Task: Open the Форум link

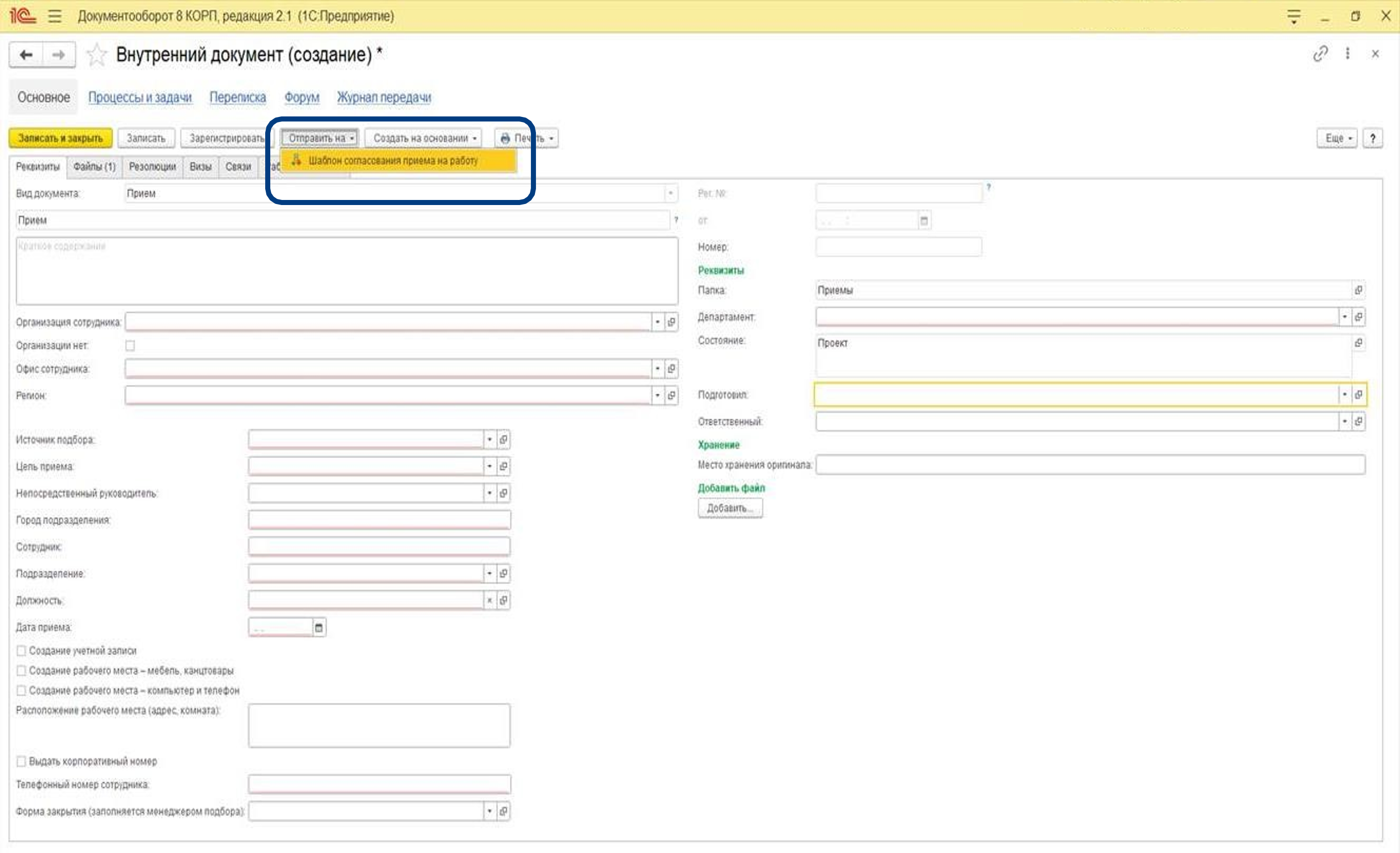Action: 302,97
